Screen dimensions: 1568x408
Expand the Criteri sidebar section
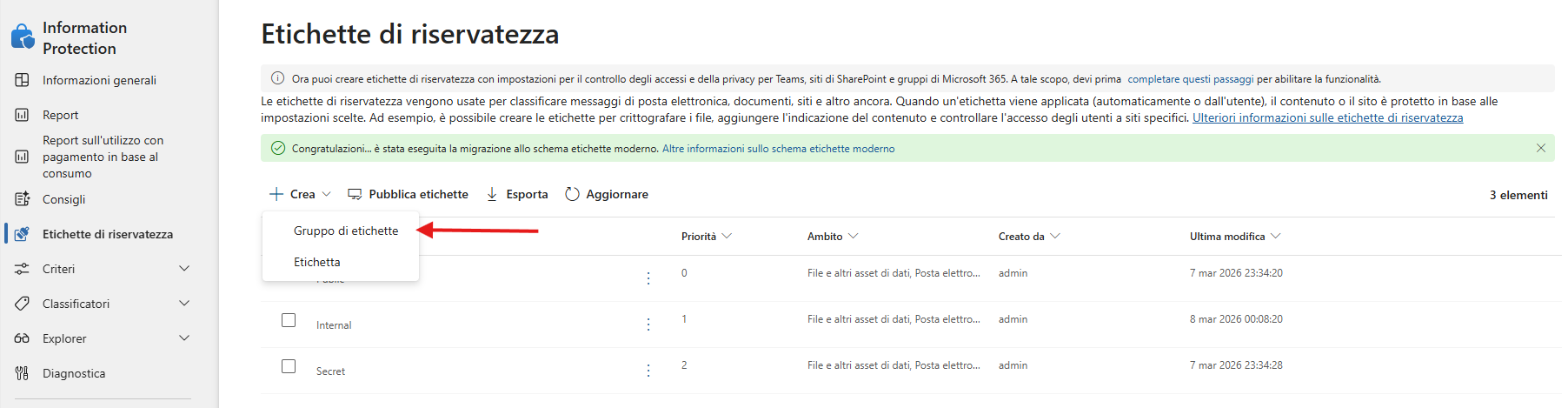pos(184,269)
